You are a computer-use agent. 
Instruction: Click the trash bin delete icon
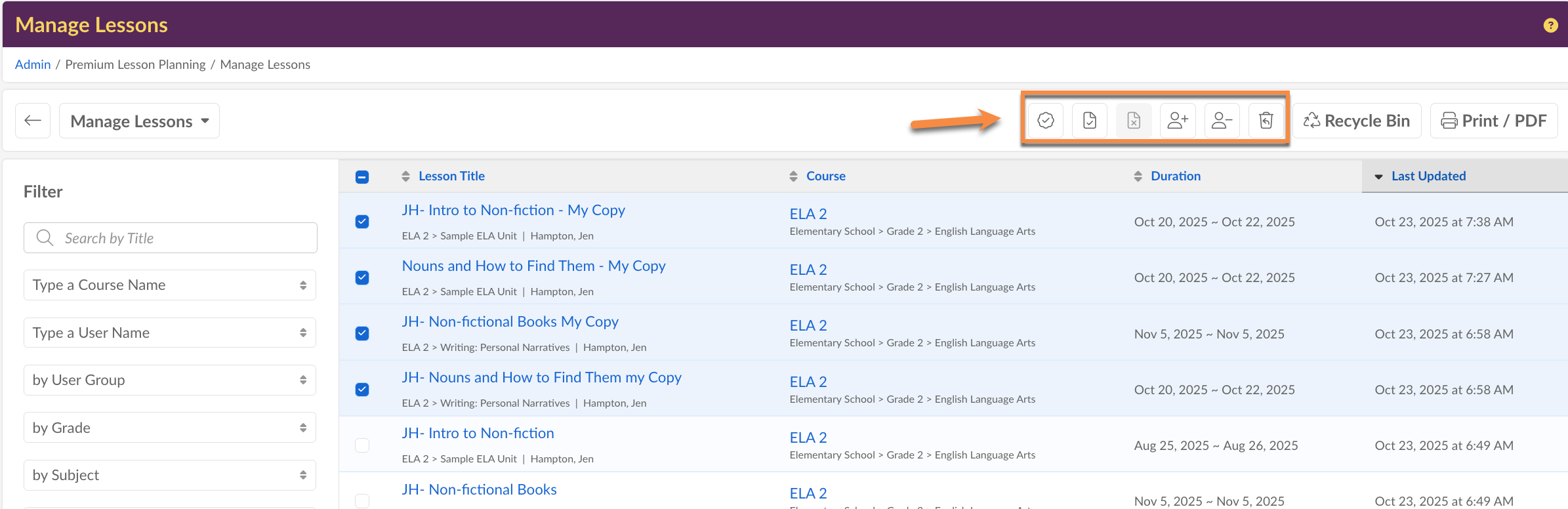(1266, 121)
